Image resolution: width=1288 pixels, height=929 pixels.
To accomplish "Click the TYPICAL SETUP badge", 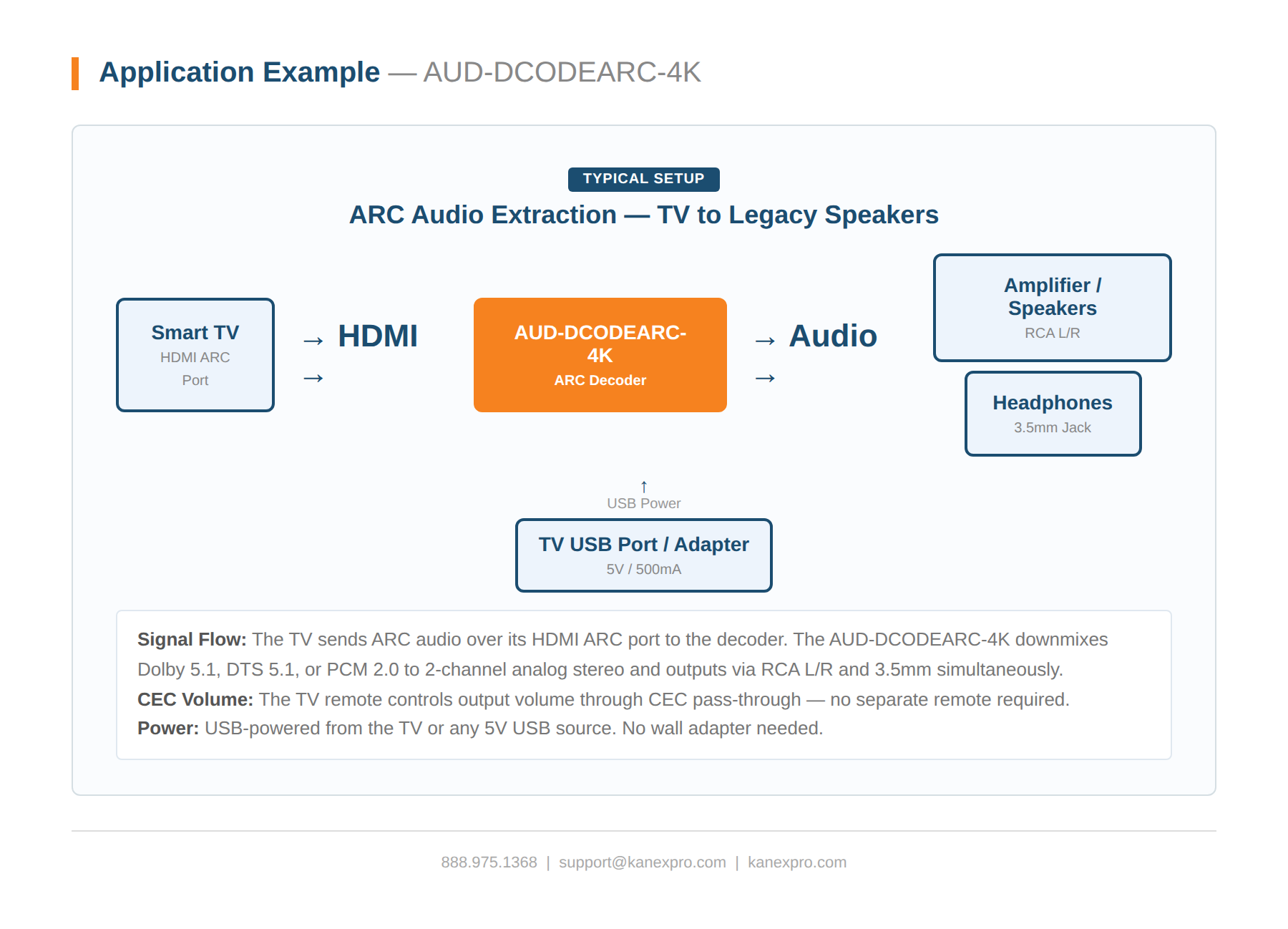I will [x=644, y=179].
